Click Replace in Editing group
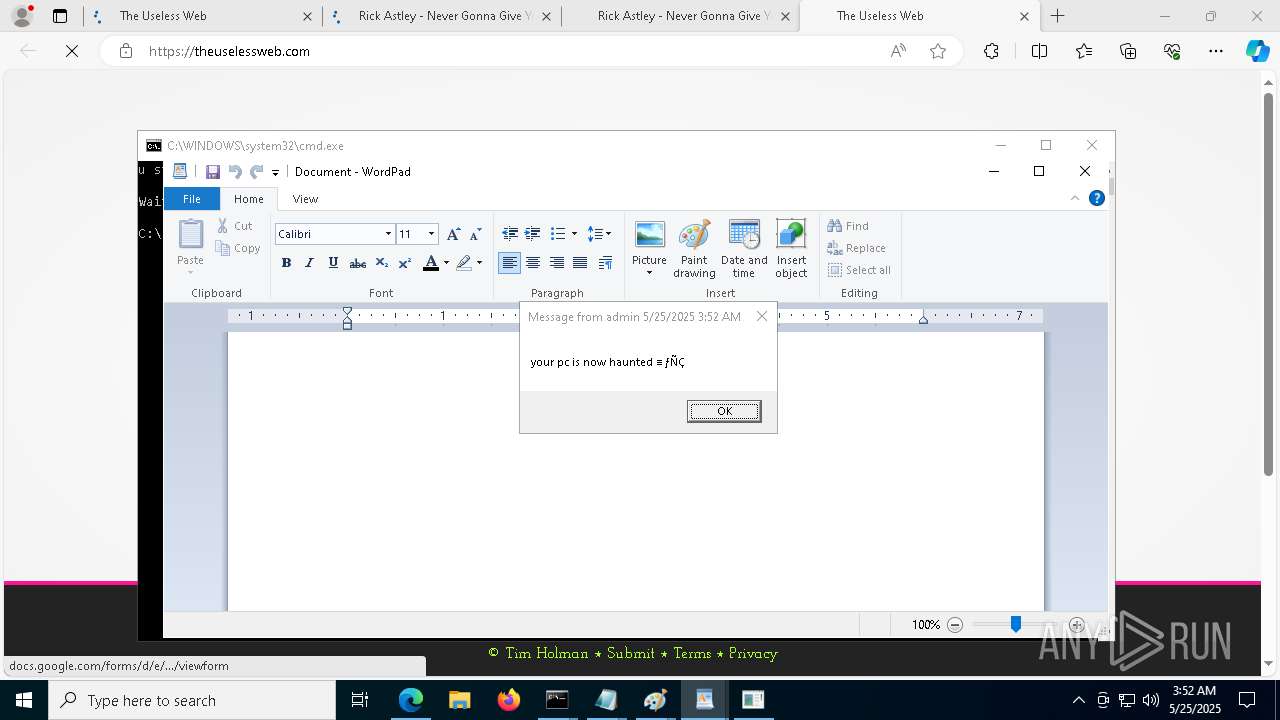Image resolution: width=1280 pixels, height=720 pixels. (x=857, y=248)
